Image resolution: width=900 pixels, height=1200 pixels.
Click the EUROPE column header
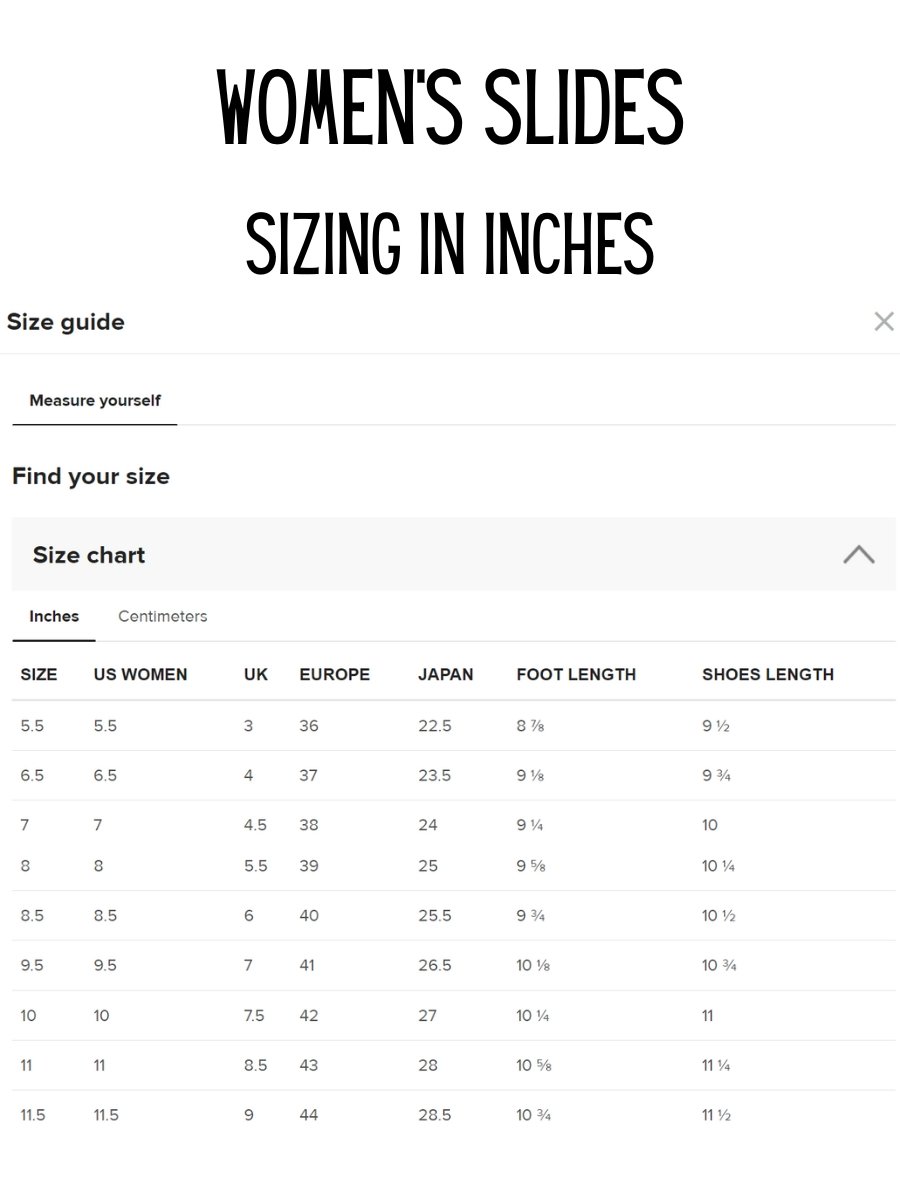[334, 674]
